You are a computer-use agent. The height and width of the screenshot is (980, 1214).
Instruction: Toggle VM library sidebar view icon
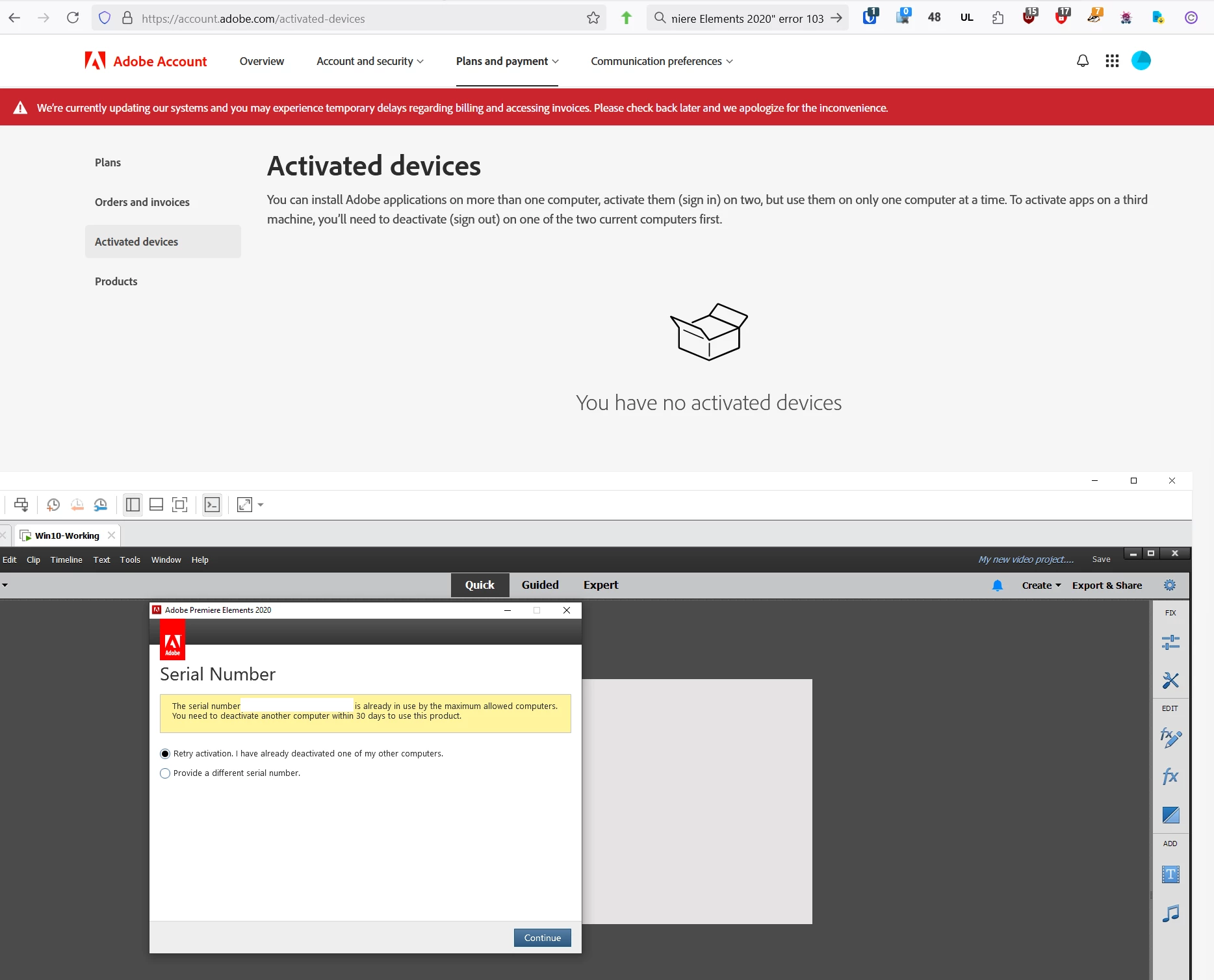point(133,505)
